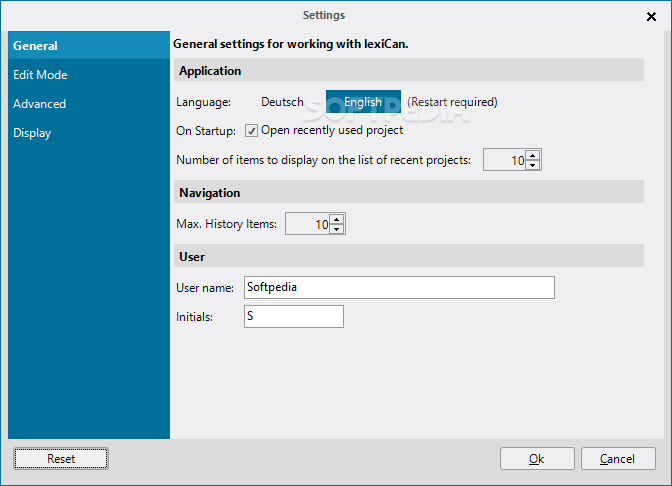The height and width of the screenshot is (486, 672).
Task: Open the Edit Mode settings section
Action: 89,75
